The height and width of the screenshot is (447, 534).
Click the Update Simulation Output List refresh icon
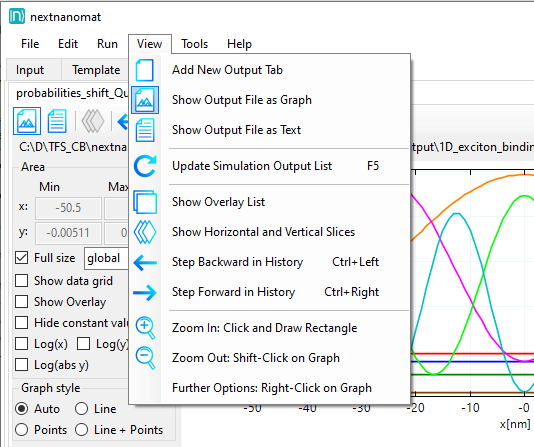[x=145, y=166]
